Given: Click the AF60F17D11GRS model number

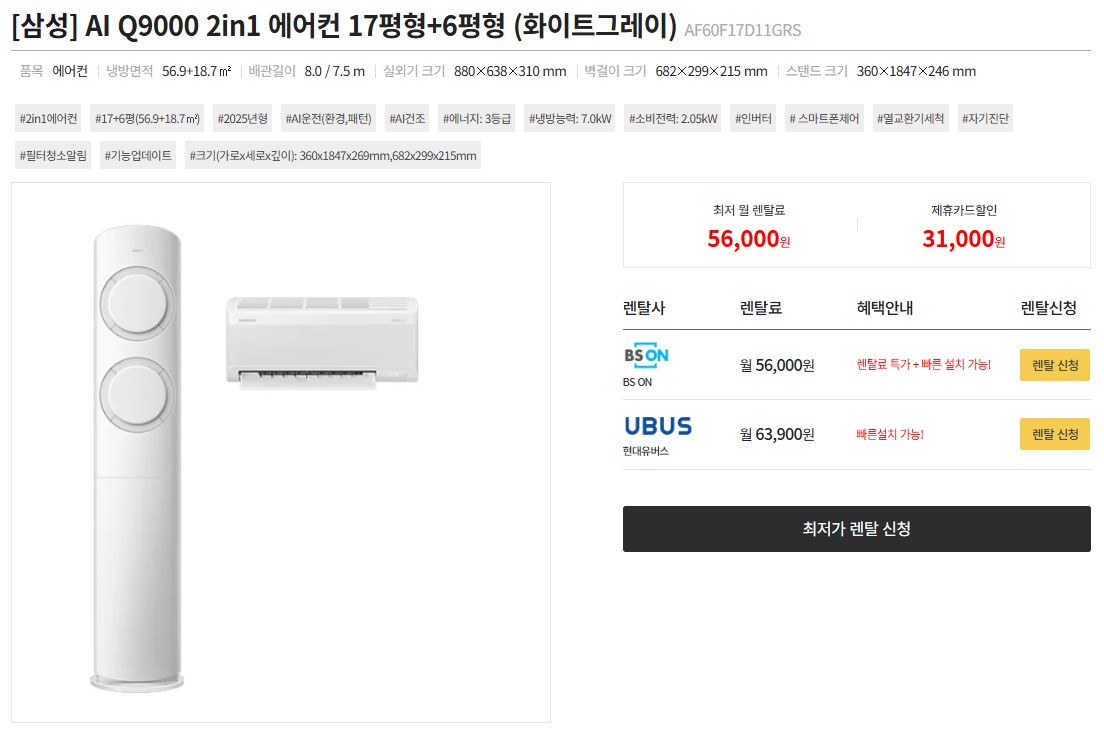Looking at the screenshot, I should pos(742,31).
